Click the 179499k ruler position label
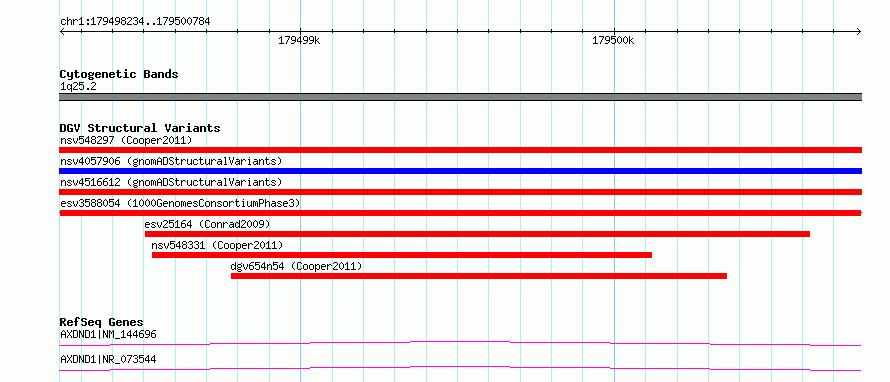The width and height of the screenshot is (890, 382). (x=299, y=41)
